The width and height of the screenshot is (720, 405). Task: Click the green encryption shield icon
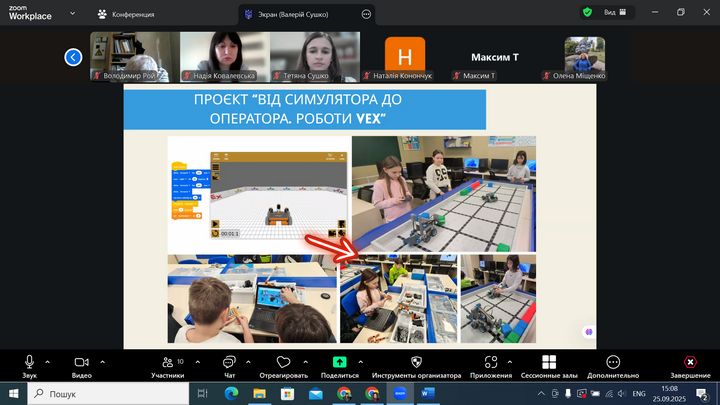[588, 12]
